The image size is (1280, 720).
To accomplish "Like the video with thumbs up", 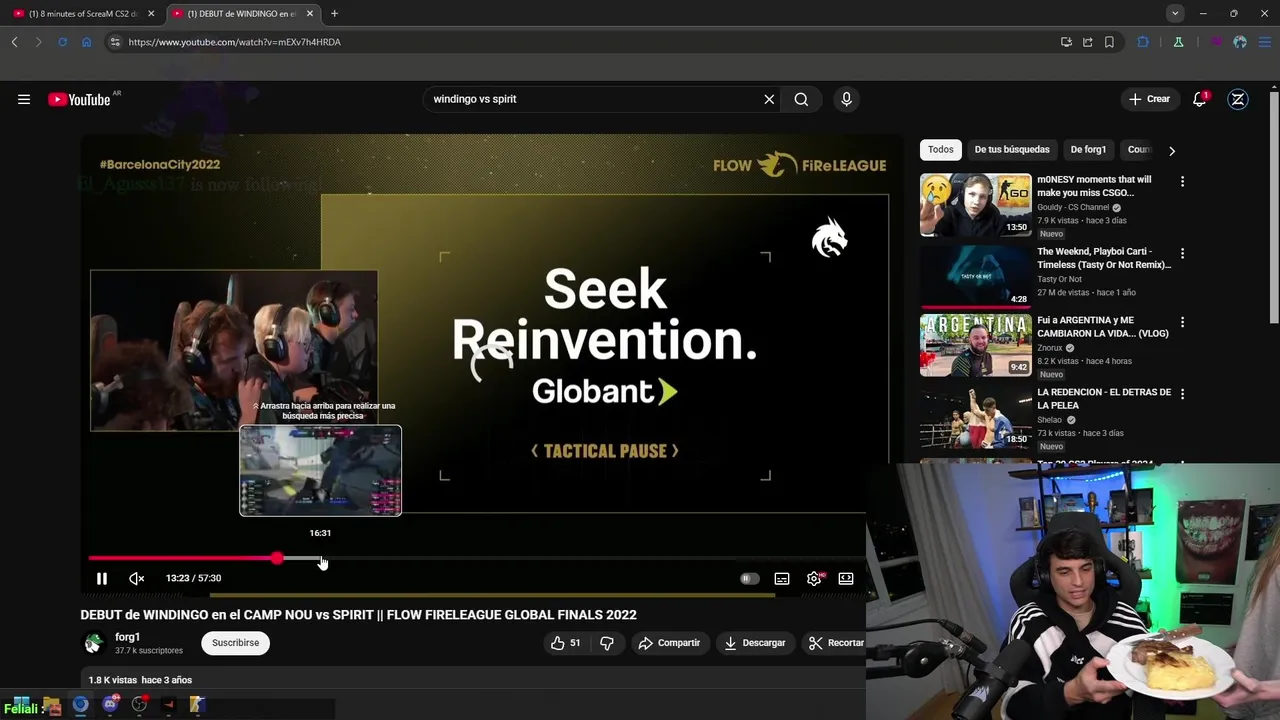I will point(566,643).
